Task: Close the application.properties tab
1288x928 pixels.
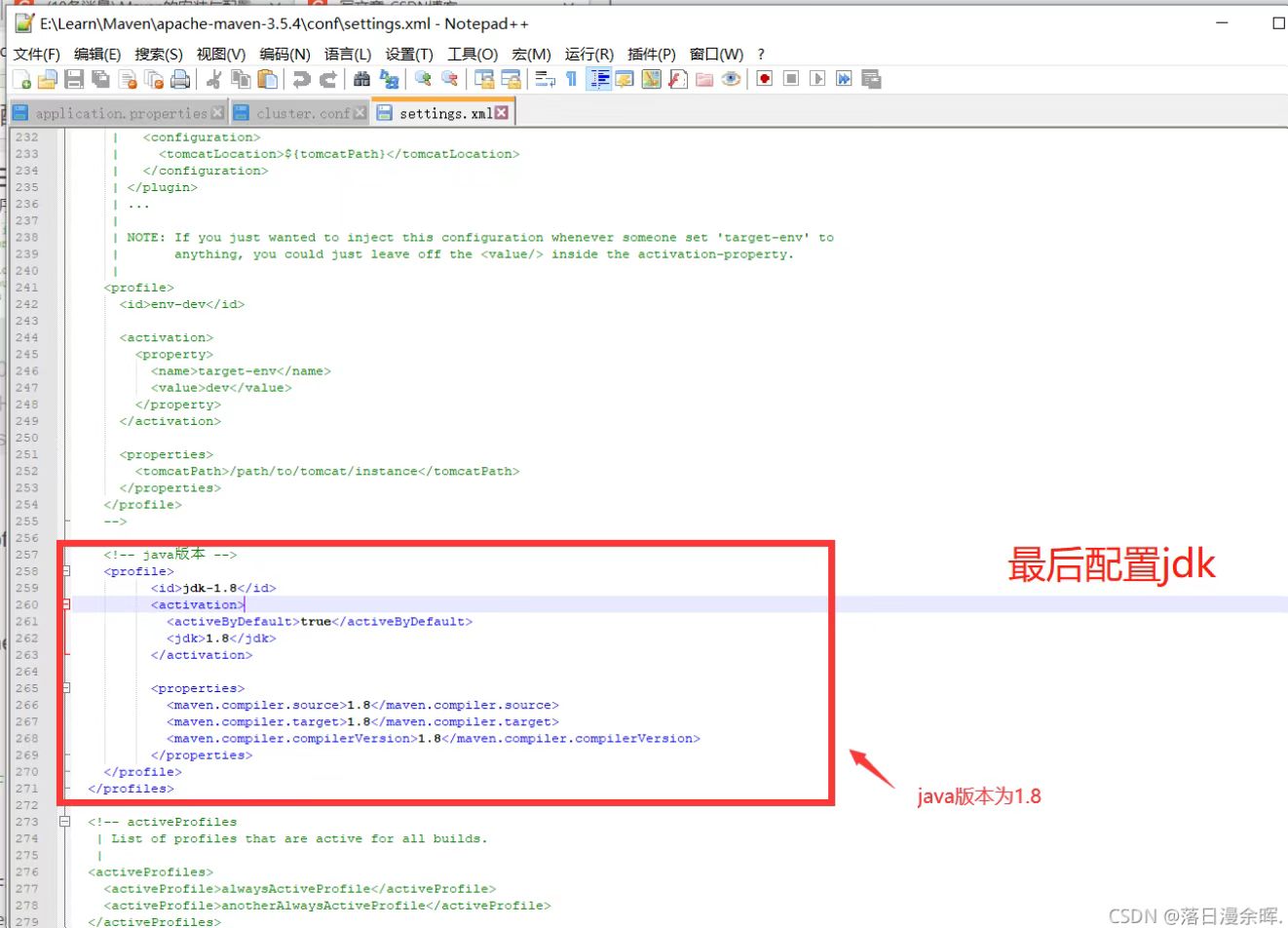Action: (219, 111)
